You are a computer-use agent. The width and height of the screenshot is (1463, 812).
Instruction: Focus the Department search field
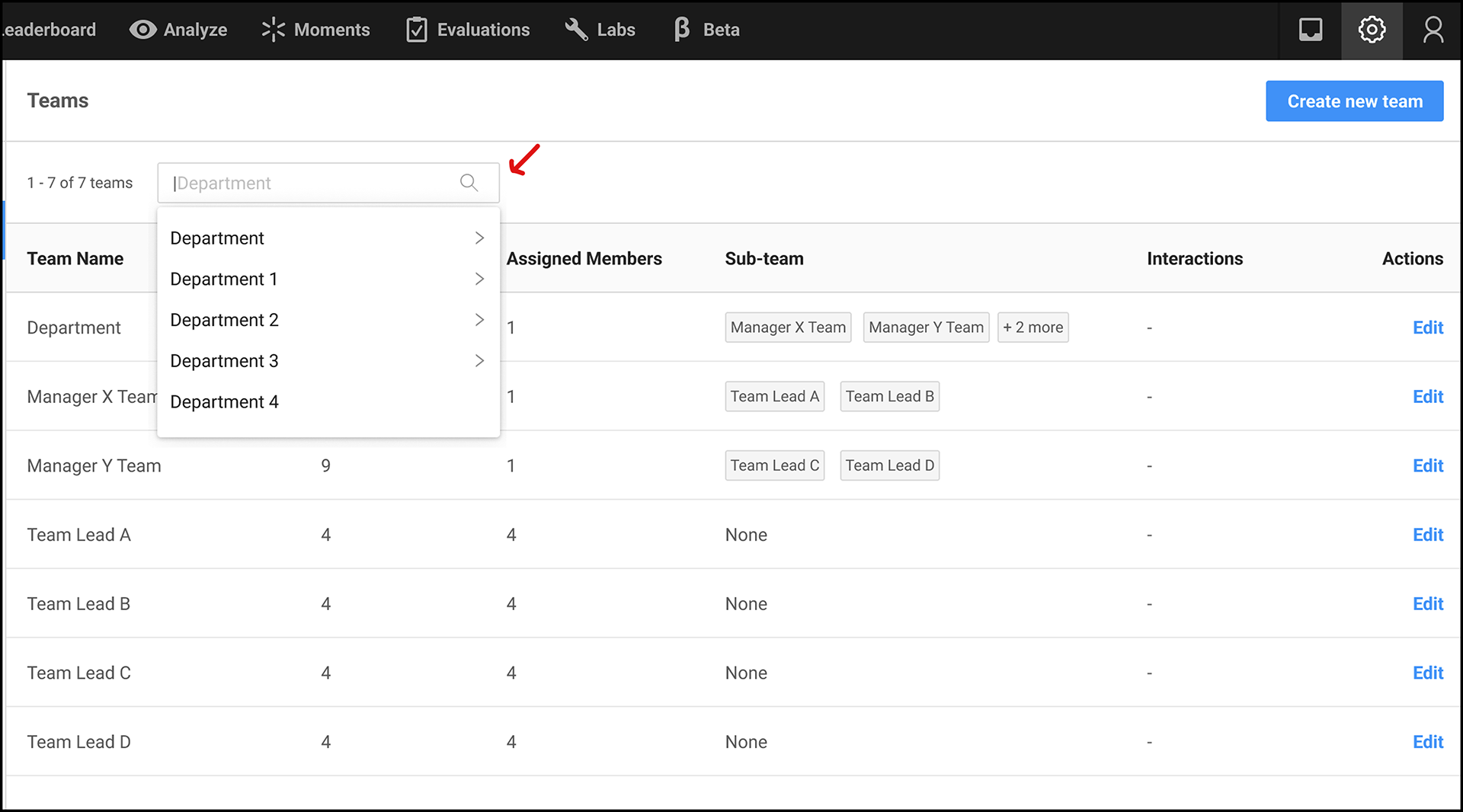coord(312,183)
